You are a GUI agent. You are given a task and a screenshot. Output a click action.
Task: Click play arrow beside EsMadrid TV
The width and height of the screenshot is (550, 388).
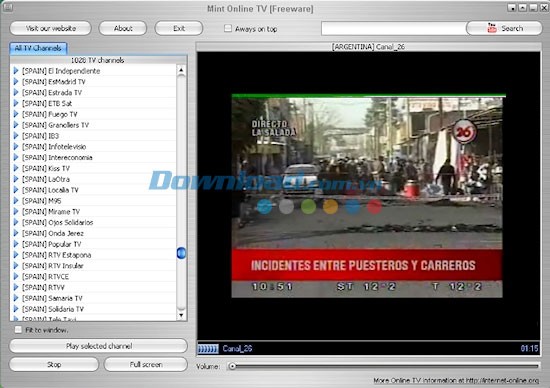point(16,82)
